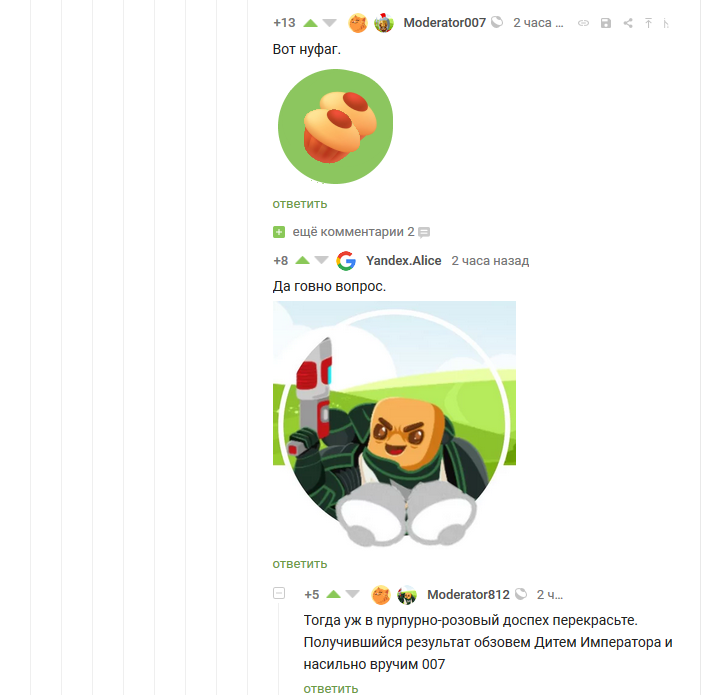Image resolution: width=701 pixels, height=695 pixels.
Task: Copy link icon on Moderator007's comment
Action: coord(583,23)
